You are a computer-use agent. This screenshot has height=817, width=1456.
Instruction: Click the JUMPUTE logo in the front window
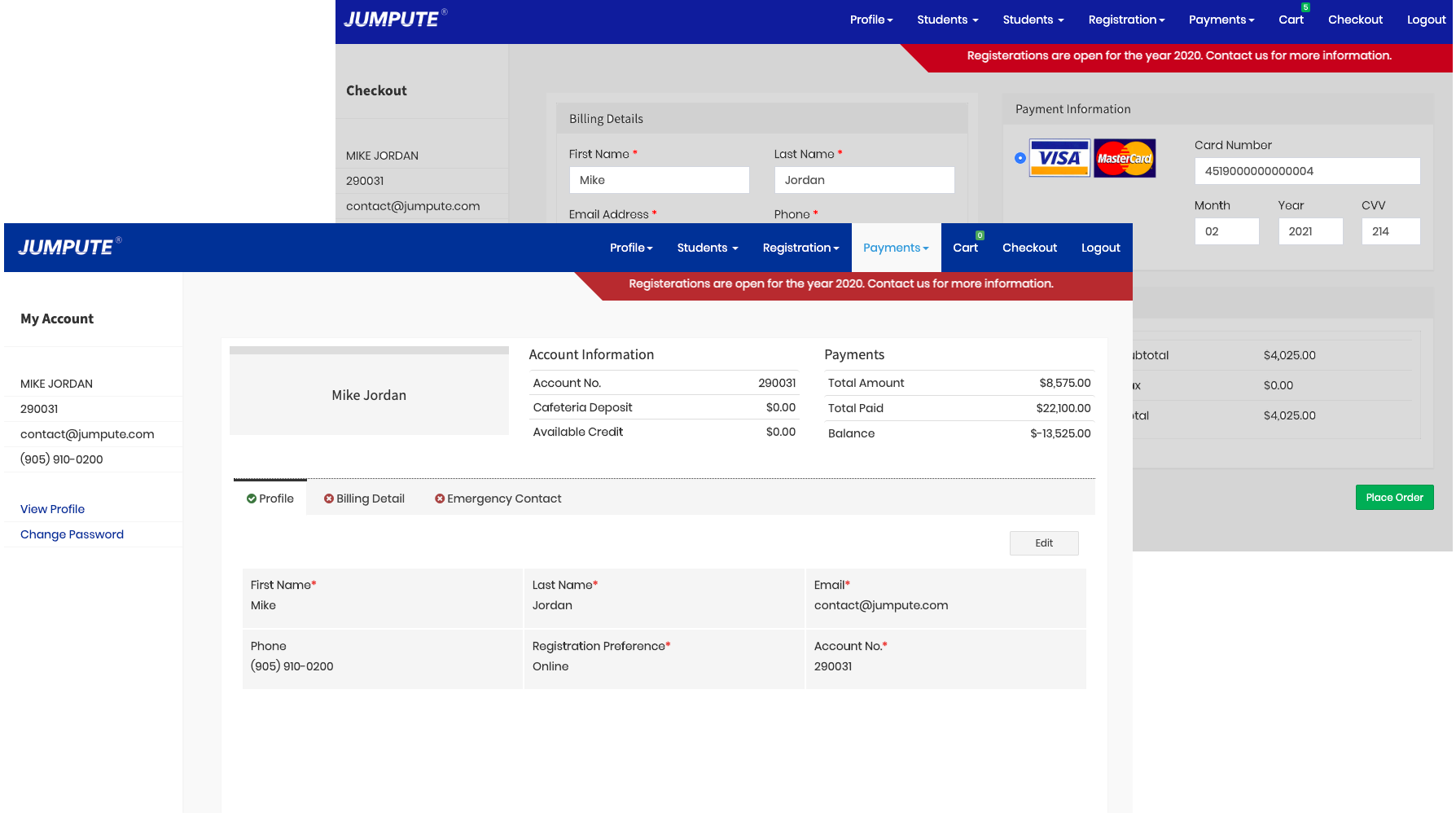[x=69, y=247]
